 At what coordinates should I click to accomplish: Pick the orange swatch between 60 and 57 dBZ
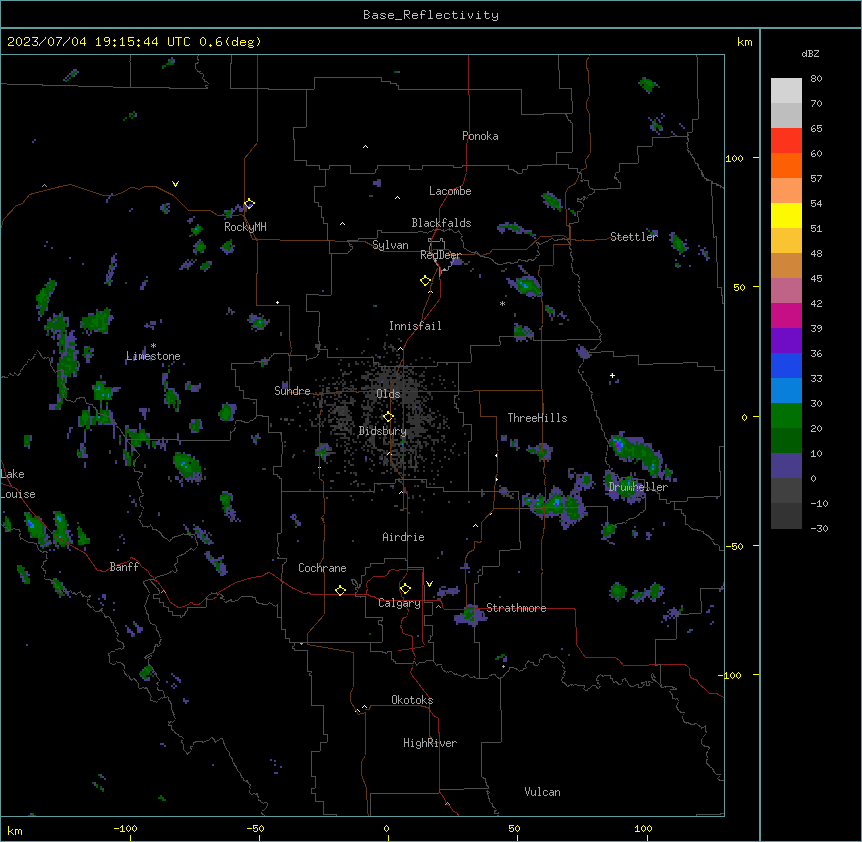point(786,165)
